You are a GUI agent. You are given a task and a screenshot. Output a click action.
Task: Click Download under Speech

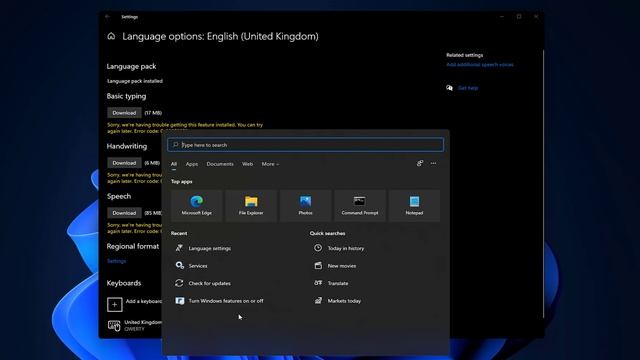[x=124, y=213]
